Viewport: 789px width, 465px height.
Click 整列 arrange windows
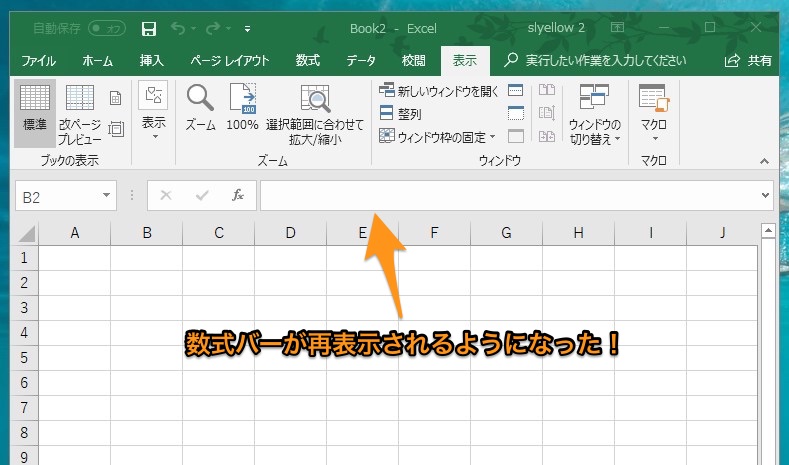click(401, 114)
